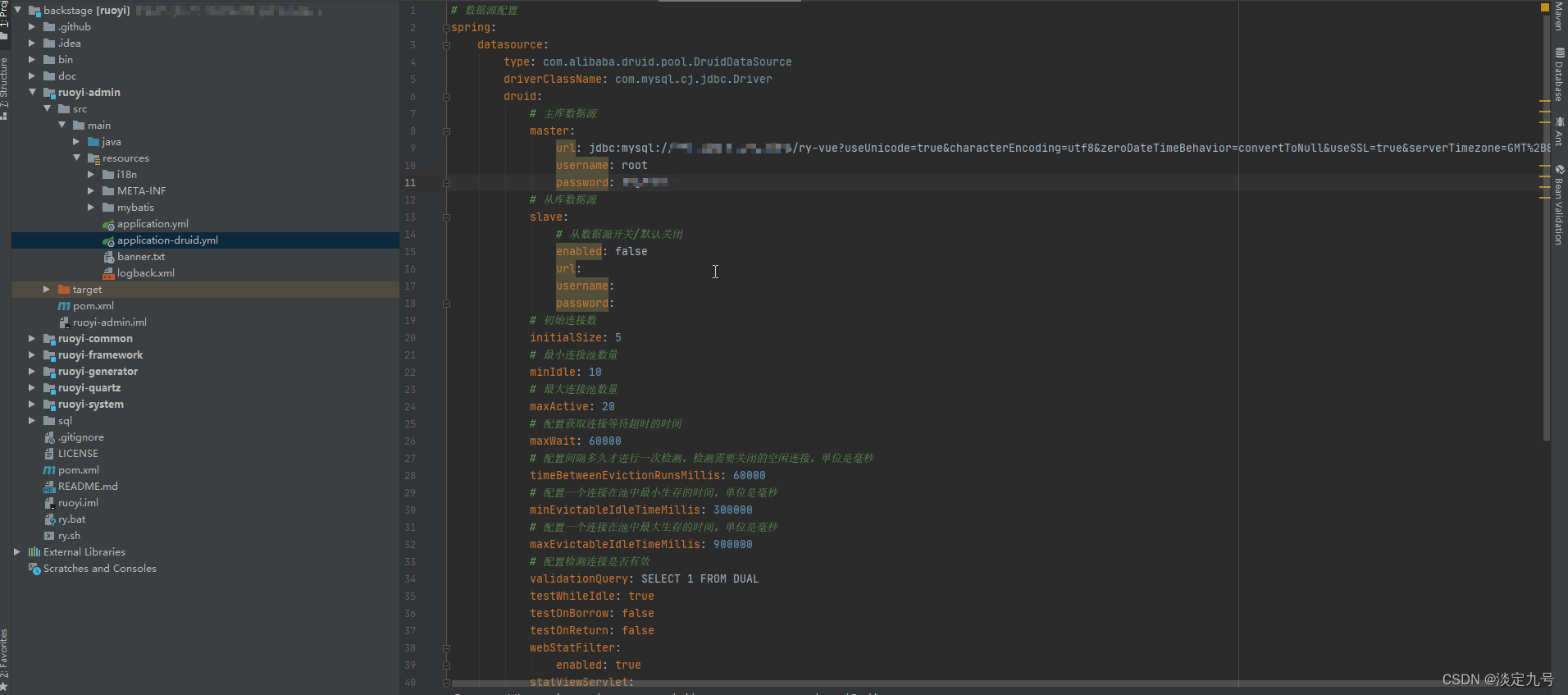Fold the slave block on line 13
Screen dimensions: 1568x695
pos(446,217)
